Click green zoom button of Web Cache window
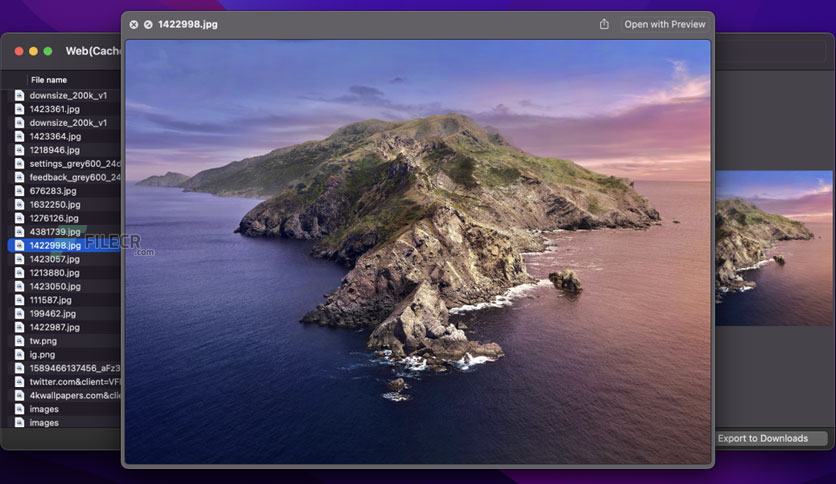 48,51
